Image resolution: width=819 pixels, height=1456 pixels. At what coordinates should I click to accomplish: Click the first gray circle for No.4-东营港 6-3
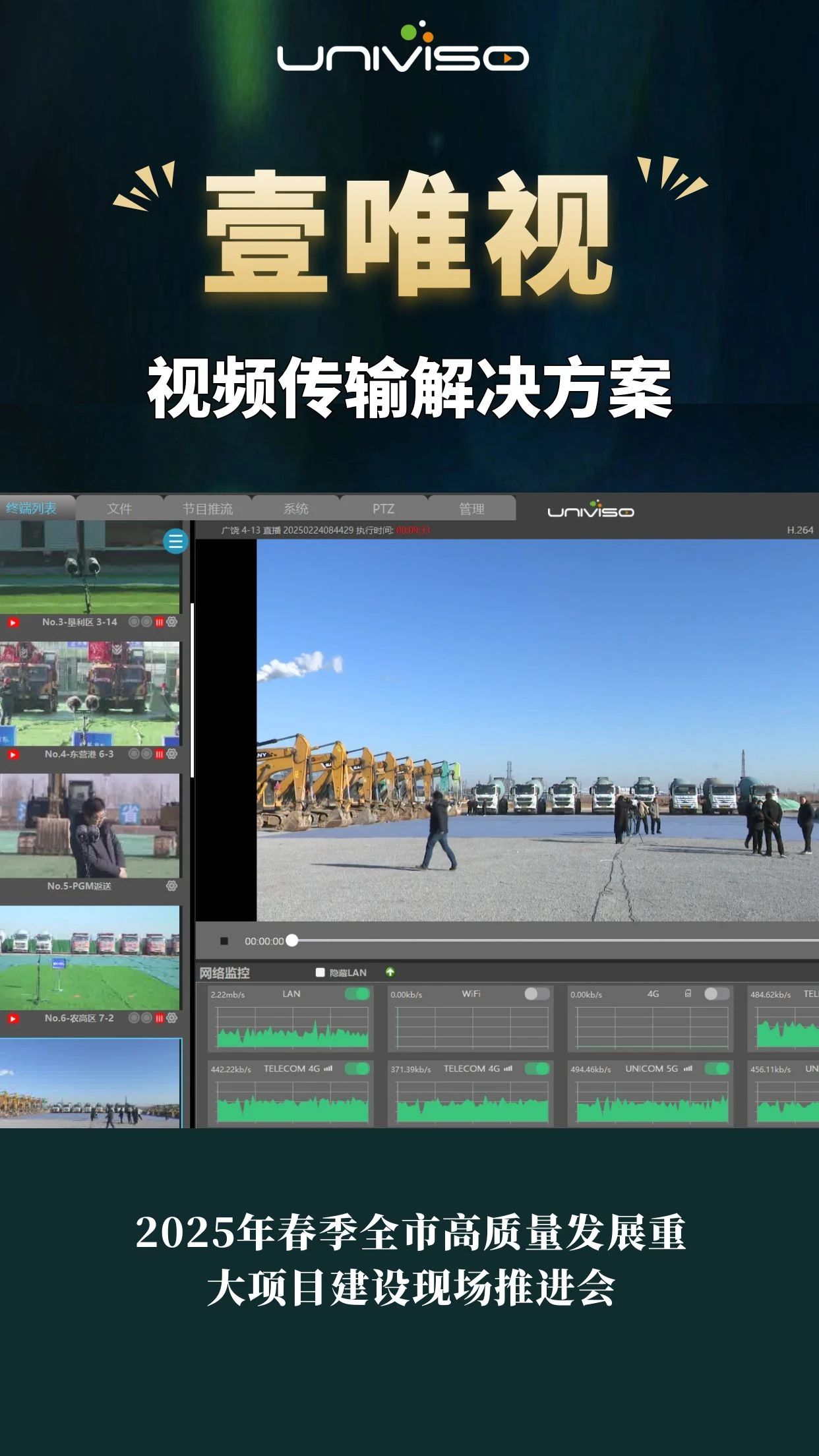coord(134,754)
